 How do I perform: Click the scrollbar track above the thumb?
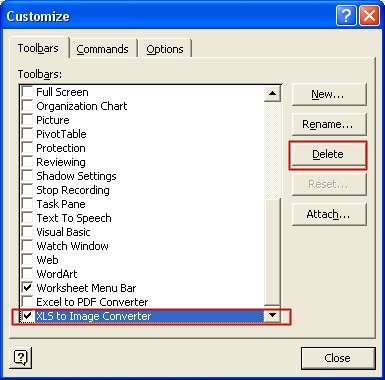(272, 150)
